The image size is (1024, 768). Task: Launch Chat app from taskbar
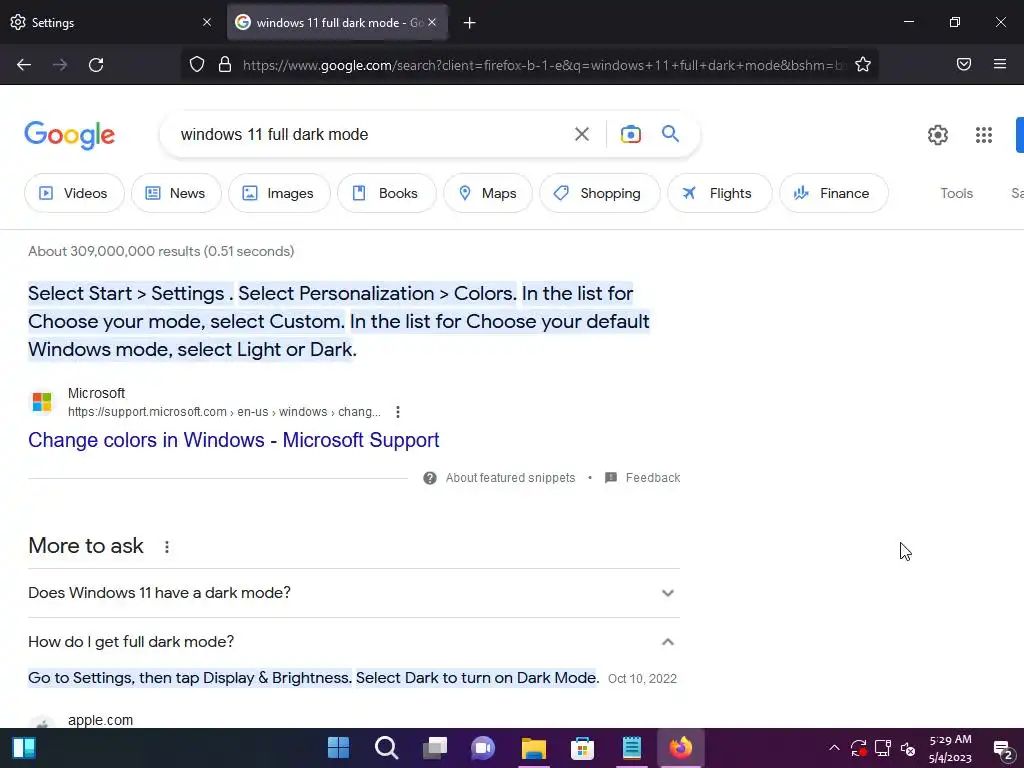pos(483,748)
